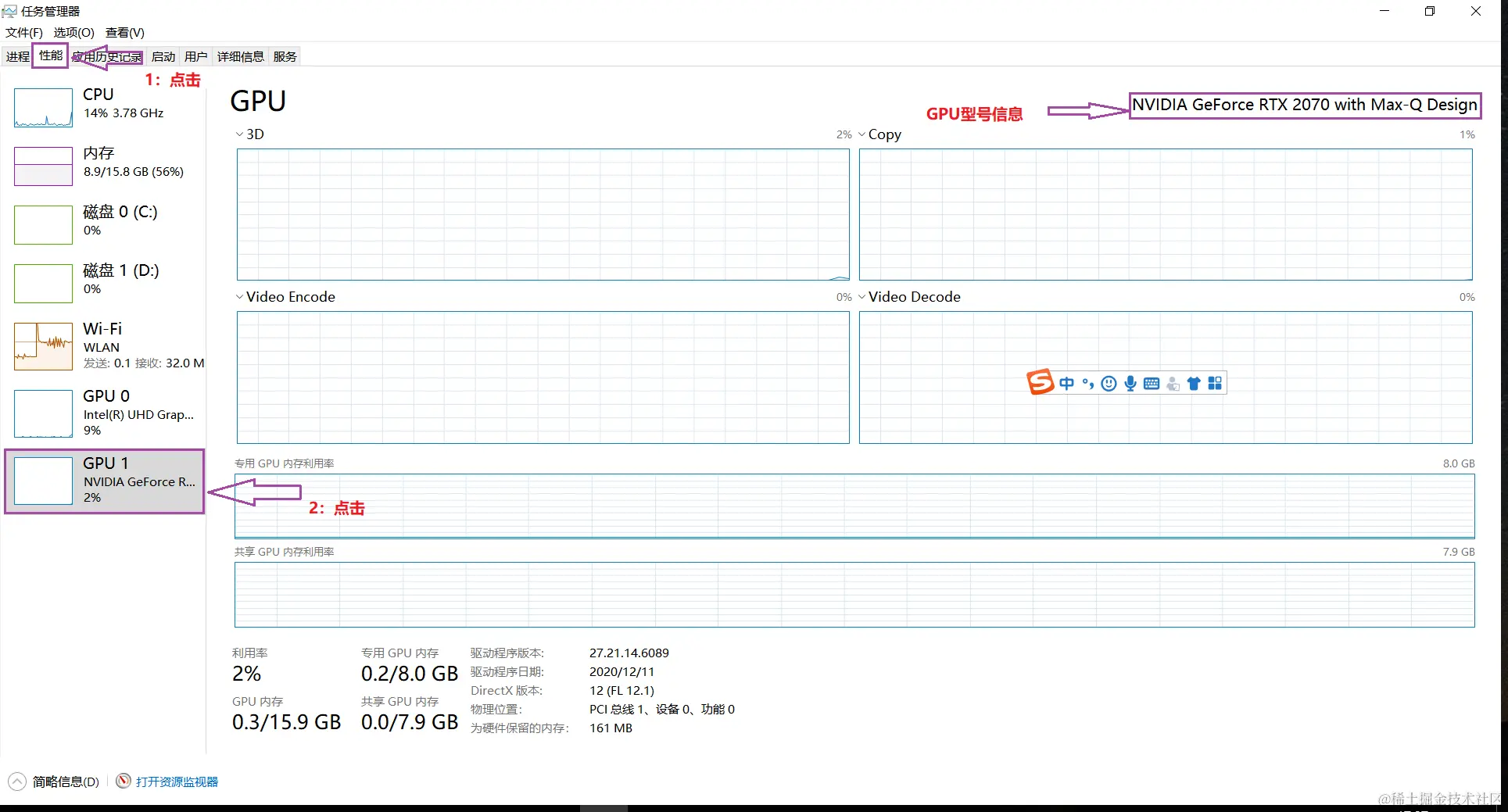Click the CPU 14% 3.78 GHz text
Image resolution: width=1508 pixels, height=812 pixels.
(124, 113)
